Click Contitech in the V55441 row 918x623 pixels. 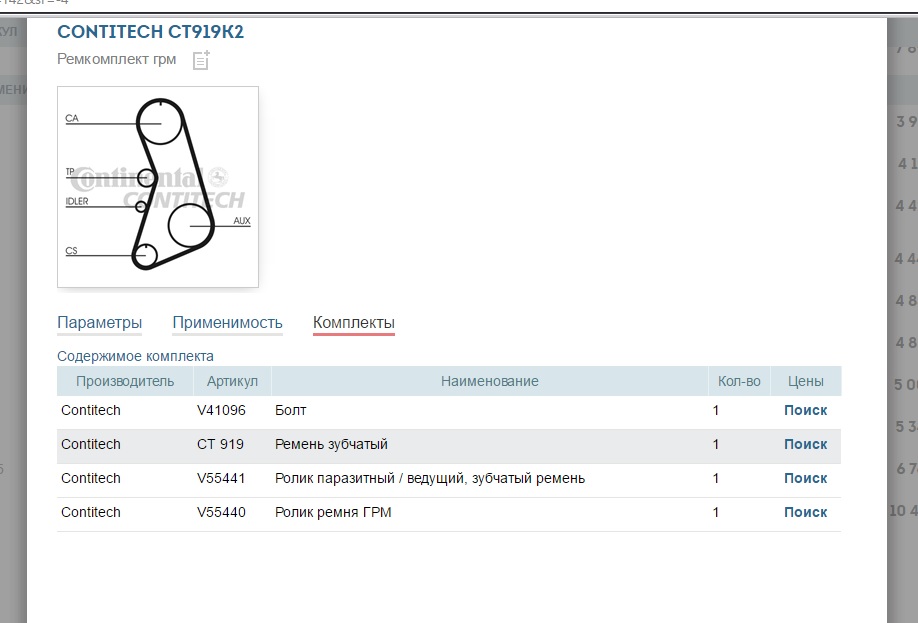(x=91, y=478)
